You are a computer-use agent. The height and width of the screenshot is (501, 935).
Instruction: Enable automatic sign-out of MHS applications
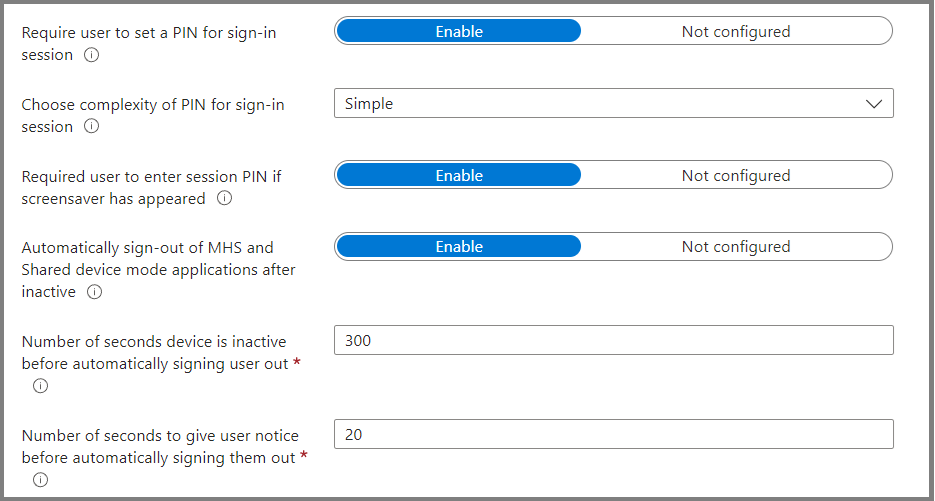coord(459,247)
